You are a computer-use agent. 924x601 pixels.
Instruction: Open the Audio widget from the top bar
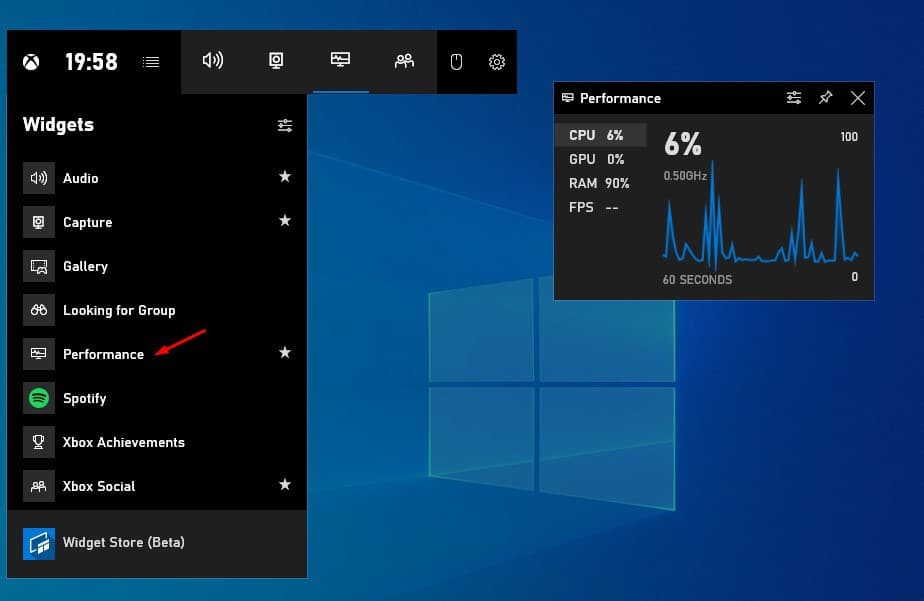213,60
